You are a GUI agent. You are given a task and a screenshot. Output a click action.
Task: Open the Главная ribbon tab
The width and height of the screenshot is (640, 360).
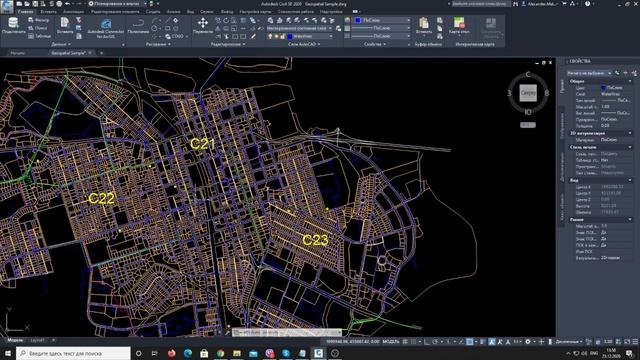[25, 12]
